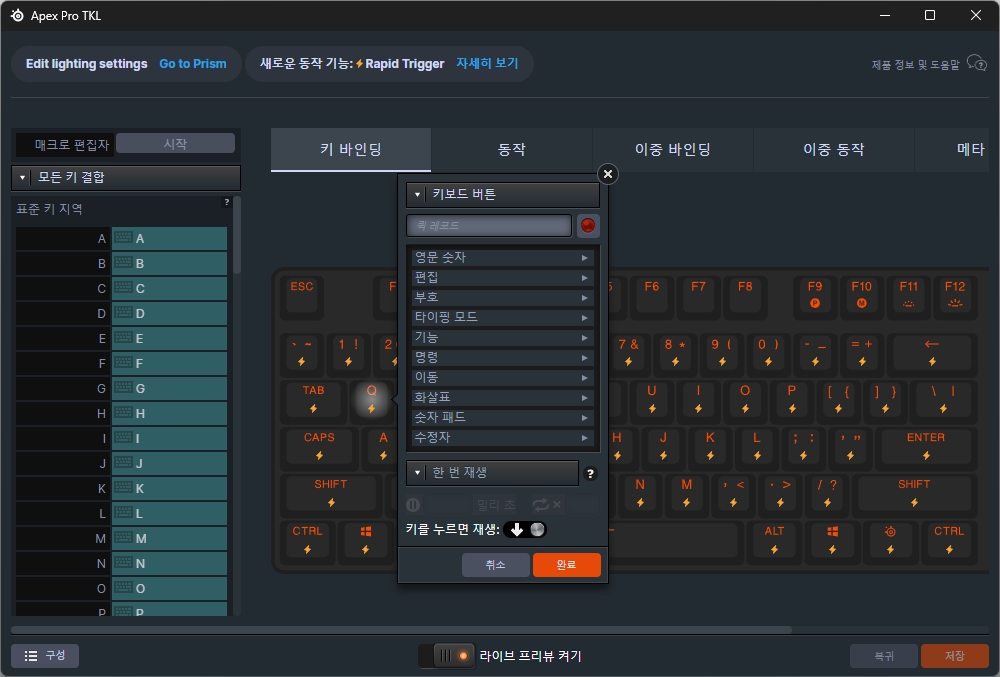Select the M key row in list
1000x677 pixels.
pyautogui.click(x=121, y=539)
